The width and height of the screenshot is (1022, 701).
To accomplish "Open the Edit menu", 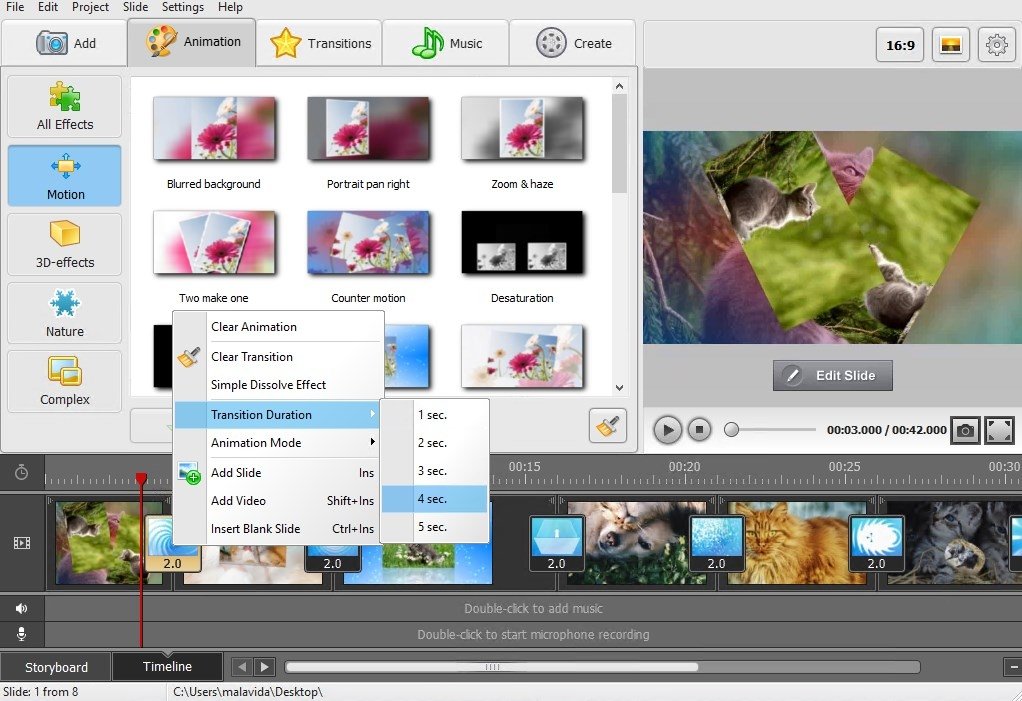I will point(48,7).
